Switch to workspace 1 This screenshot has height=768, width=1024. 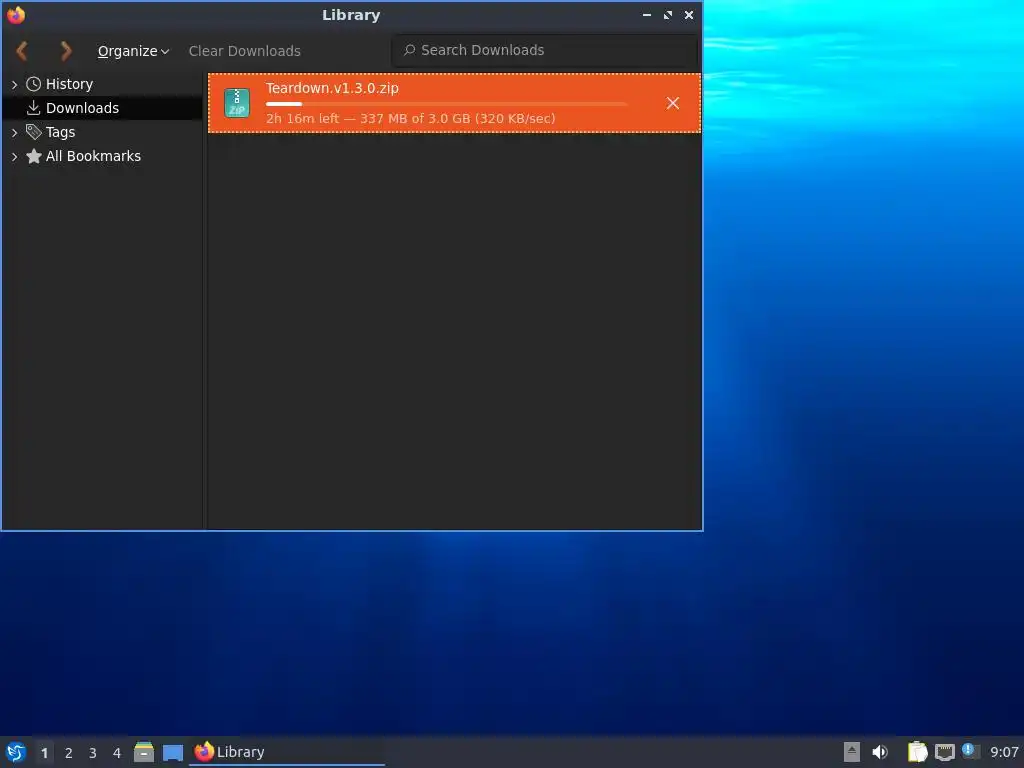pyautogui.click(x=44, y=753)
